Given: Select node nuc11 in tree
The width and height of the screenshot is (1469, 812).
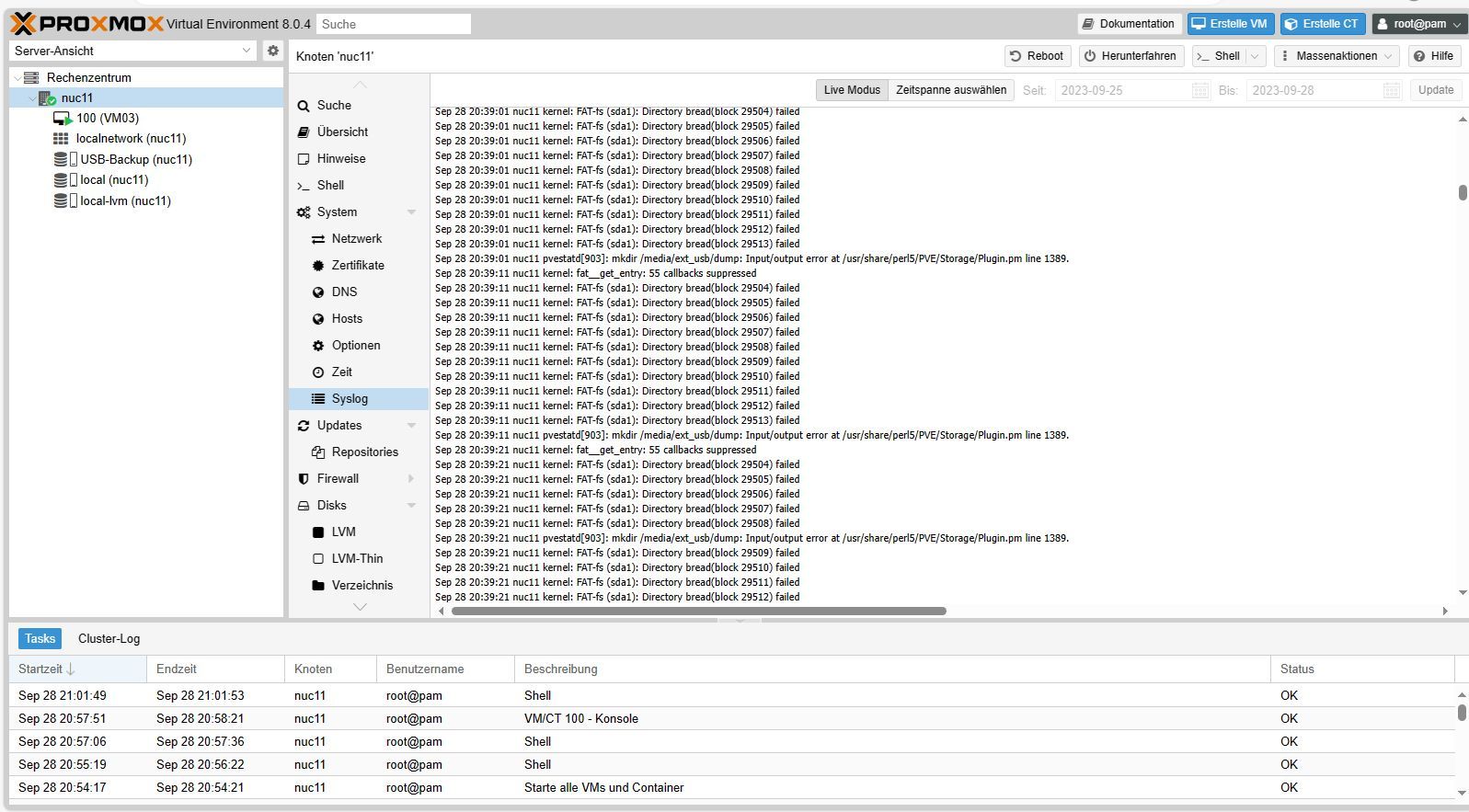Looking at the screenshot, I should [77, 97].
